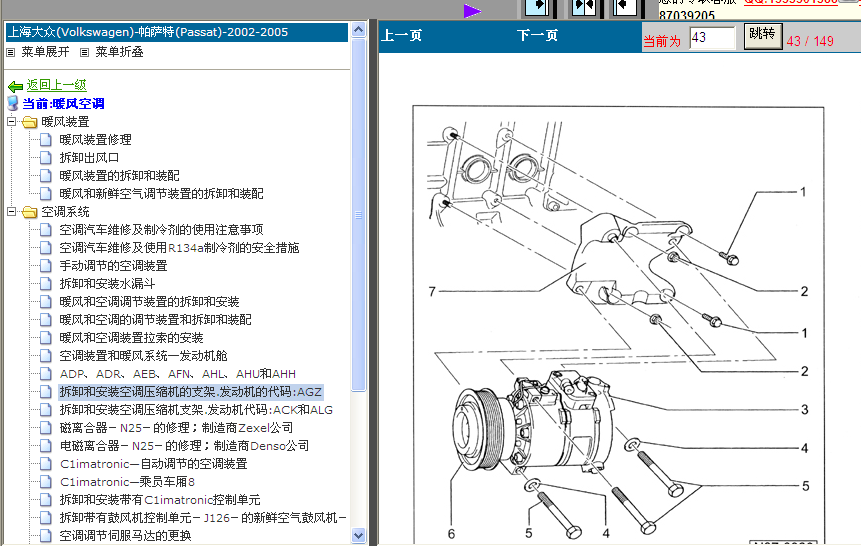This screenshot has width=861, height=546.
Task: Collapse all menus with 菜单折叠
Action: 119,52
